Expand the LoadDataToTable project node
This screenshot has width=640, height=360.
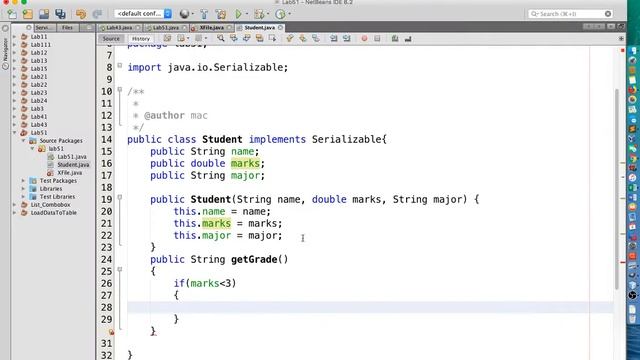[x=15, y=213]
